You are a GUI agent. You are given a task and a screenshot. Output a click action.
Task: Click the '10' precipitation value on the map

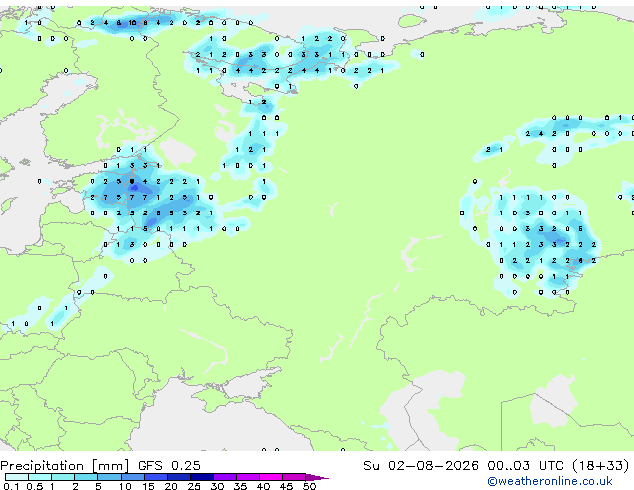point(132,23)
